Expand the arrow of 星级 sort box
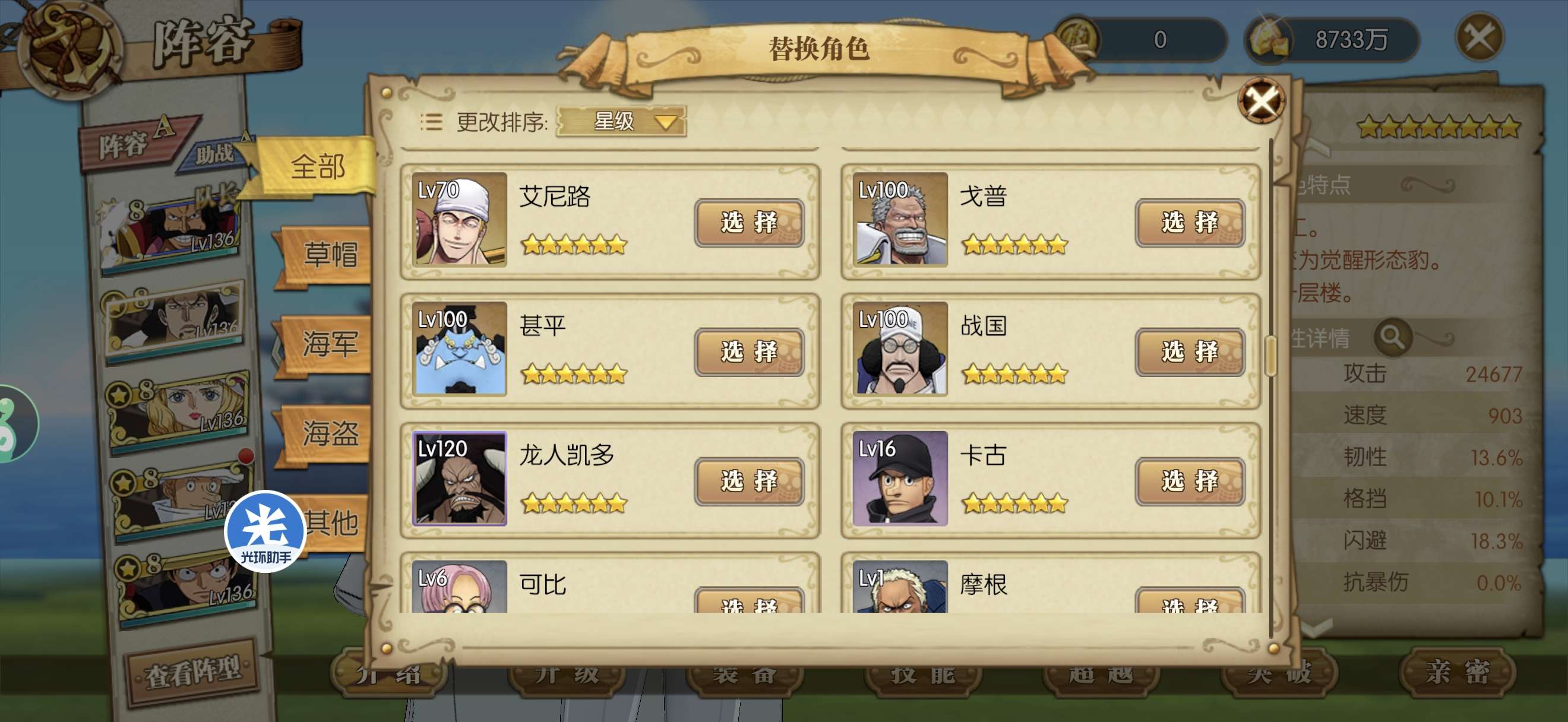Viewport: 1568px width, 722px height. [666, 122]
